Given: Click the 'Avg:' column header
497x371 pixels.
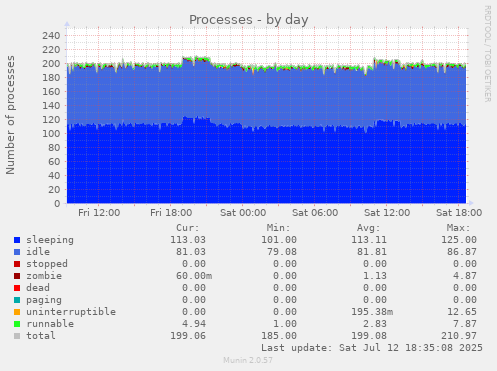Looking at the screenshot, I should coord(368,228).
